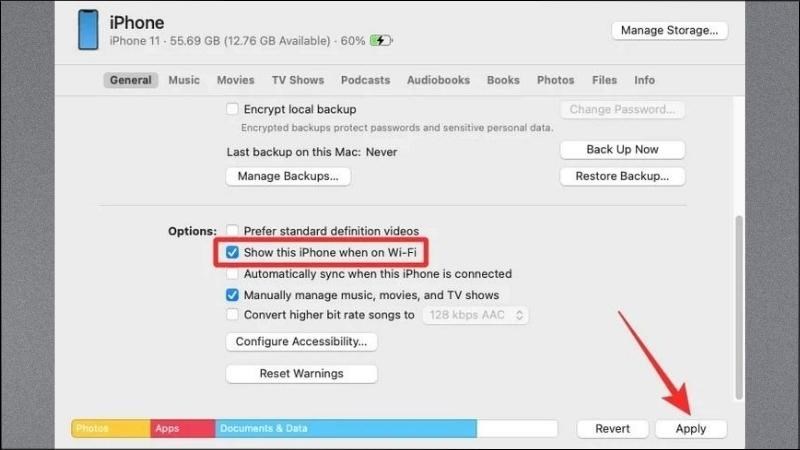Click Back Up Now button

pos(622,149)
